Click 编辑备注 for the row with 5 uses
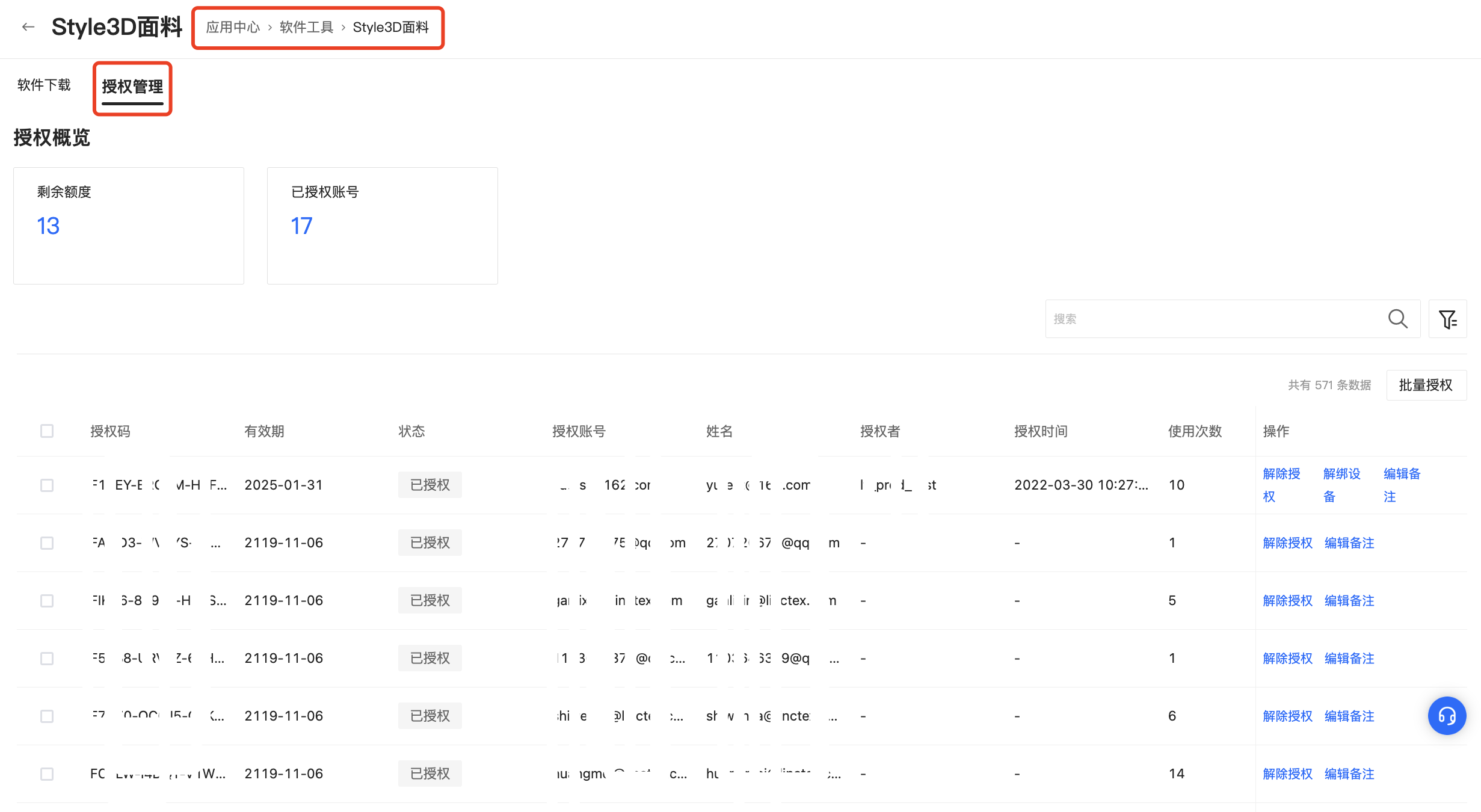 click(1349, 601)
